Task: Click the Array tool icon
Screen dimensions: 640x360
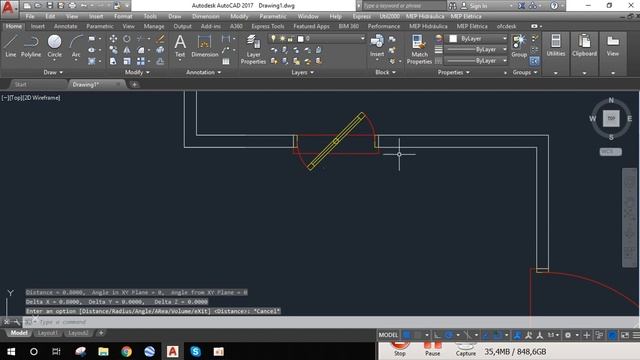Action: (x=141, y=61)
